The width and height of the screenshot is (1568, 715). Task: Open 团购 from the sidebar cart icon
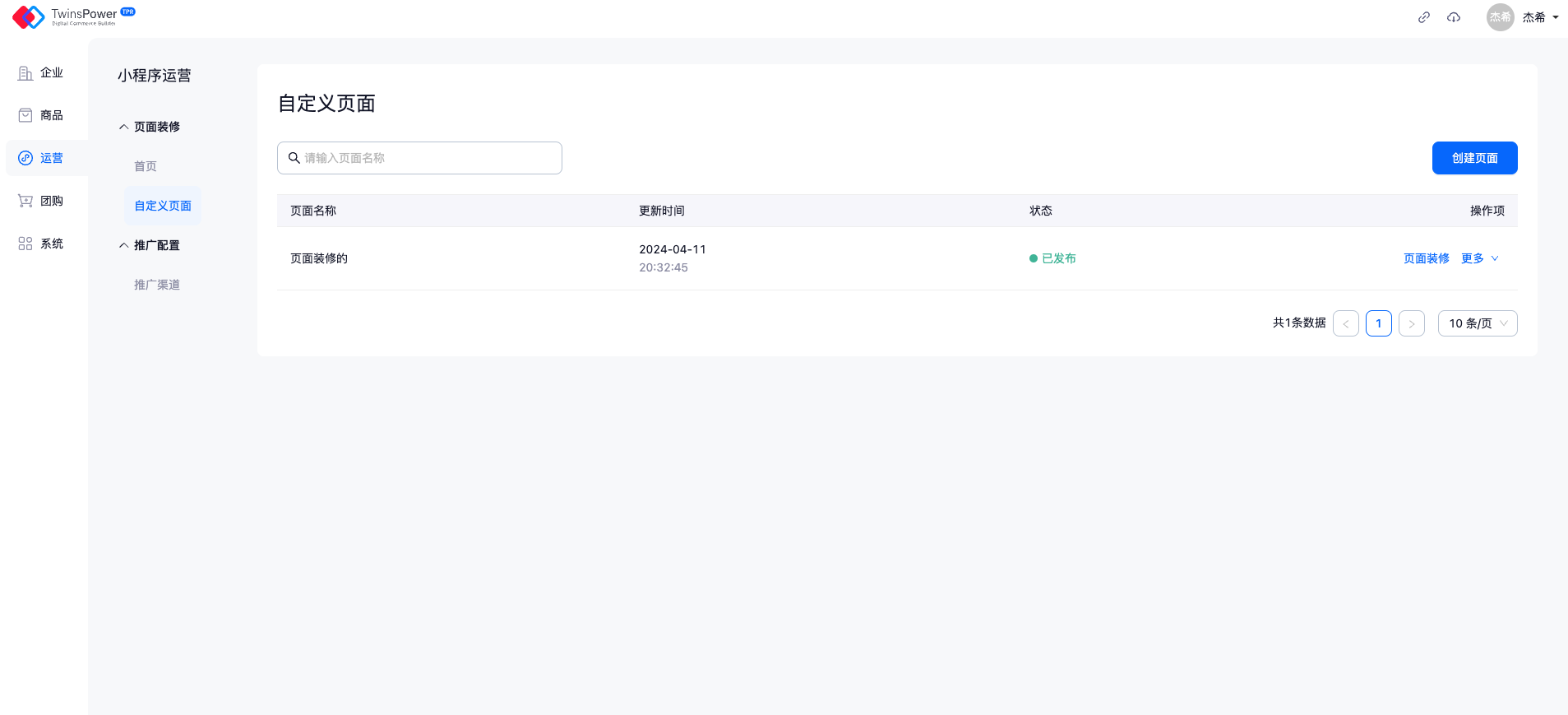click(x=25, y=201)
